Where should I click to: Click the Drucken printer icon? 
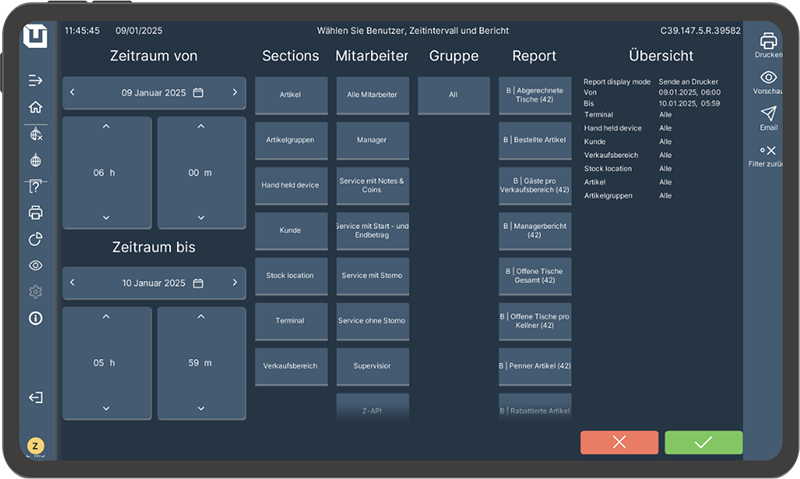pyautogui.click(x=768, y=41)
